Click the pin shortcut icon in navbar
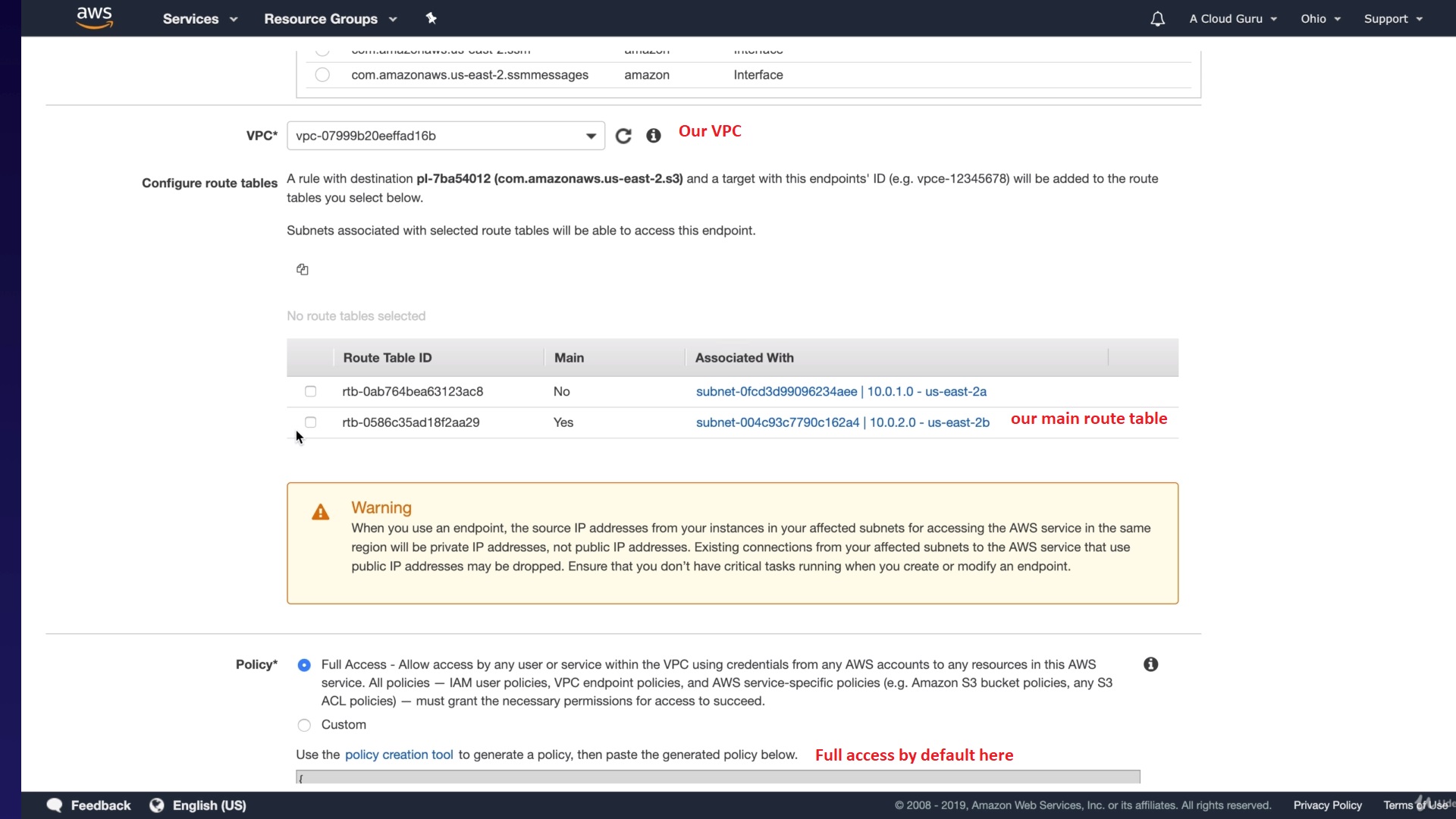The height and width of the screenshot is (819, 1456). [x=431, y=18]
